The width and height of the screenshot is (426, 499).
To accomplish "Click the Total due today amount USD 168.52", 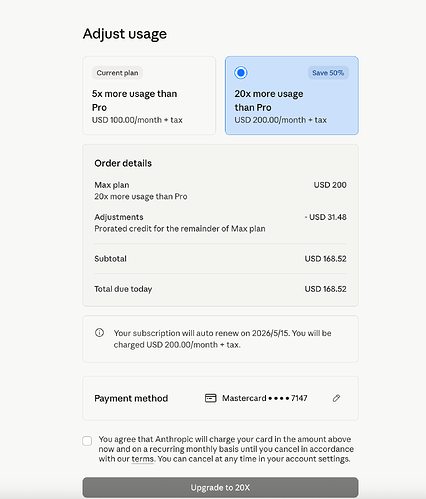I will 325,289.
